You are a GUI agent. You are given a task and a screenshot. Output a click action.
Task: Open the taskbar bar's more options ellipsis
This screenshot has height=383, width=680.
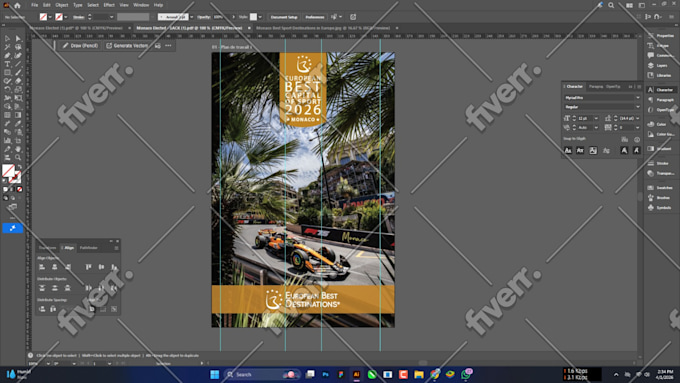coord(168,46)
